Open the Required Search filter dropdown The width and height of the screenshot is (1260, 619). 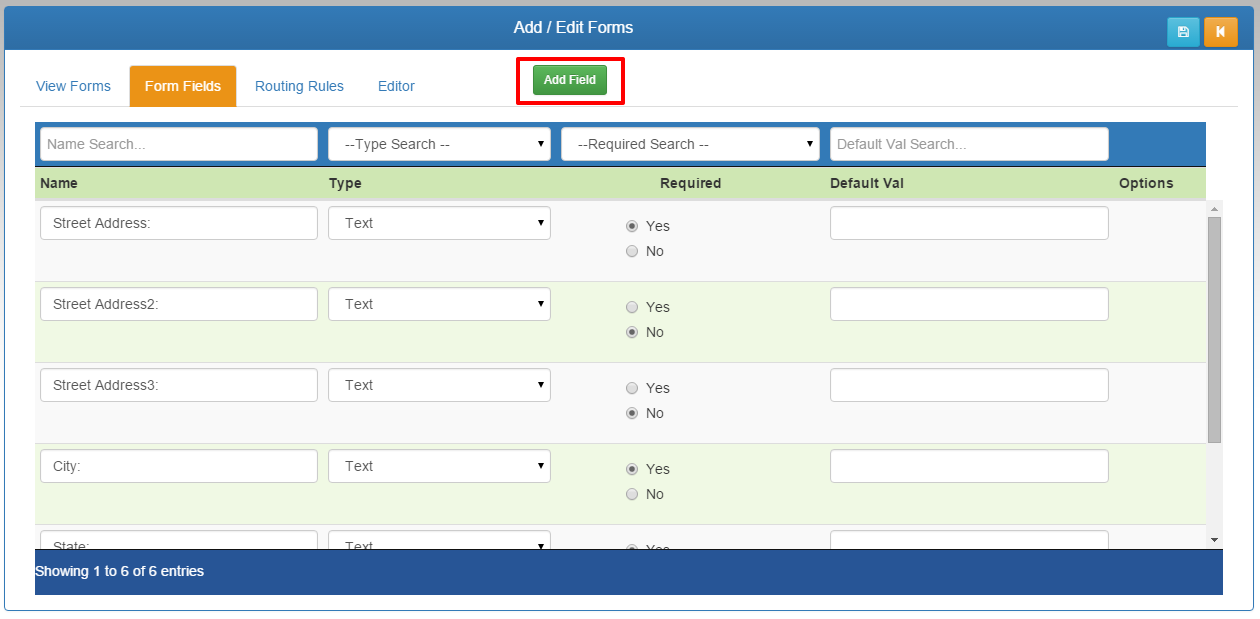pos(690,144)
